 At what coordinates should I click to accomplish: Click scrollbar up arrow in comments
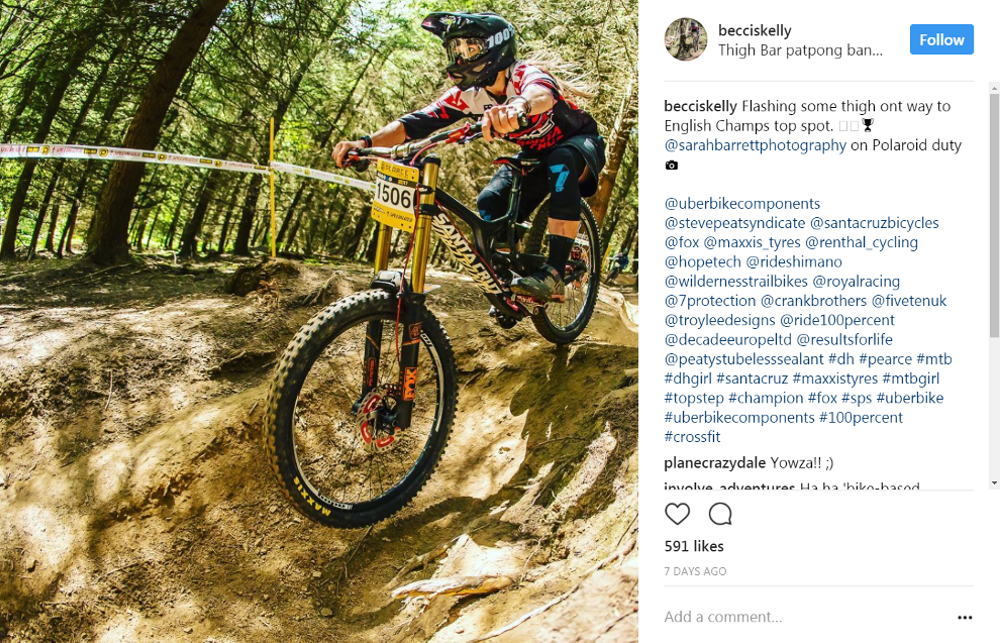pos(994,87)
